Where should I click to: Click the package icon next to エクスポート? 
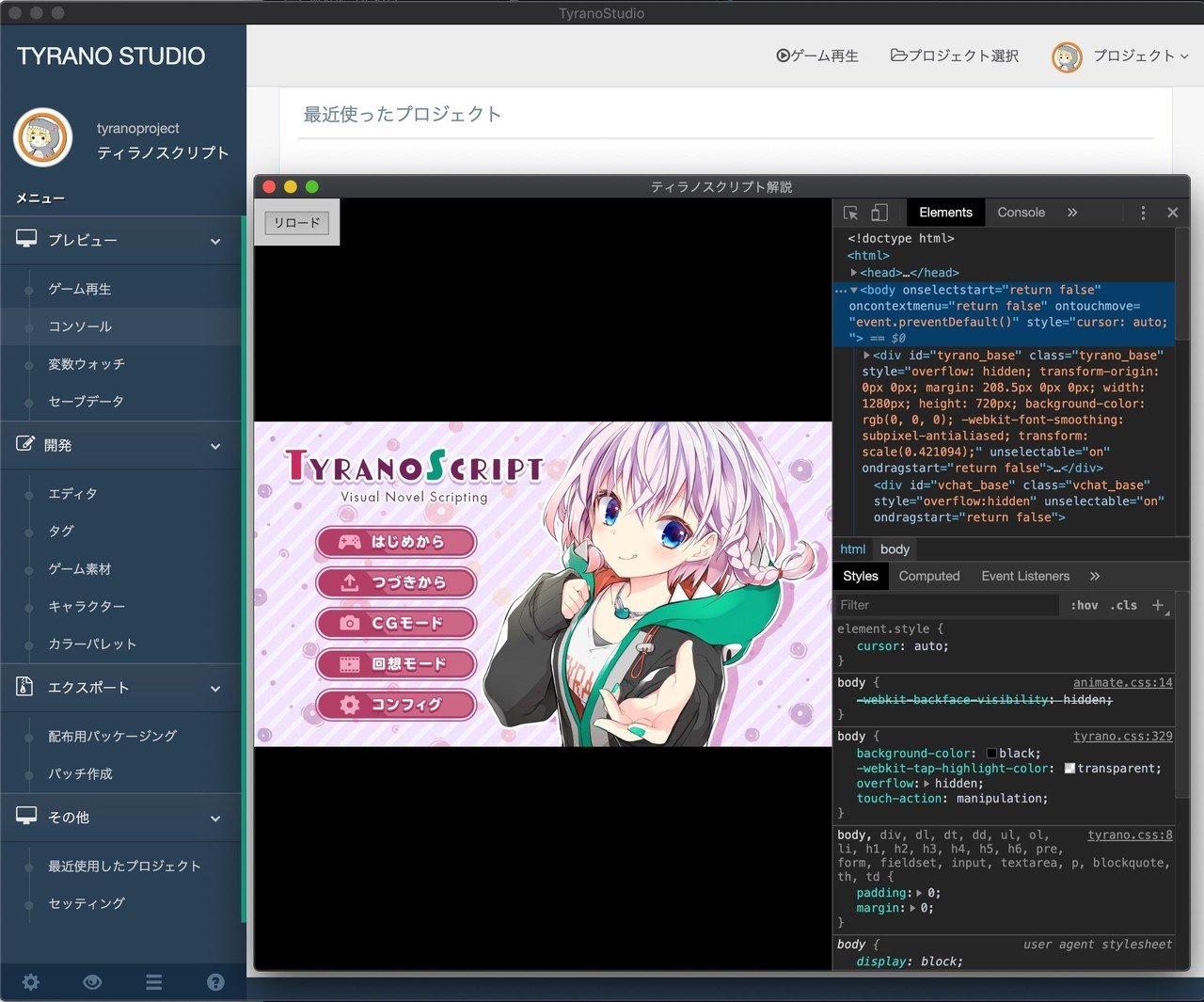pyautogui.click(x=24, y=686)
